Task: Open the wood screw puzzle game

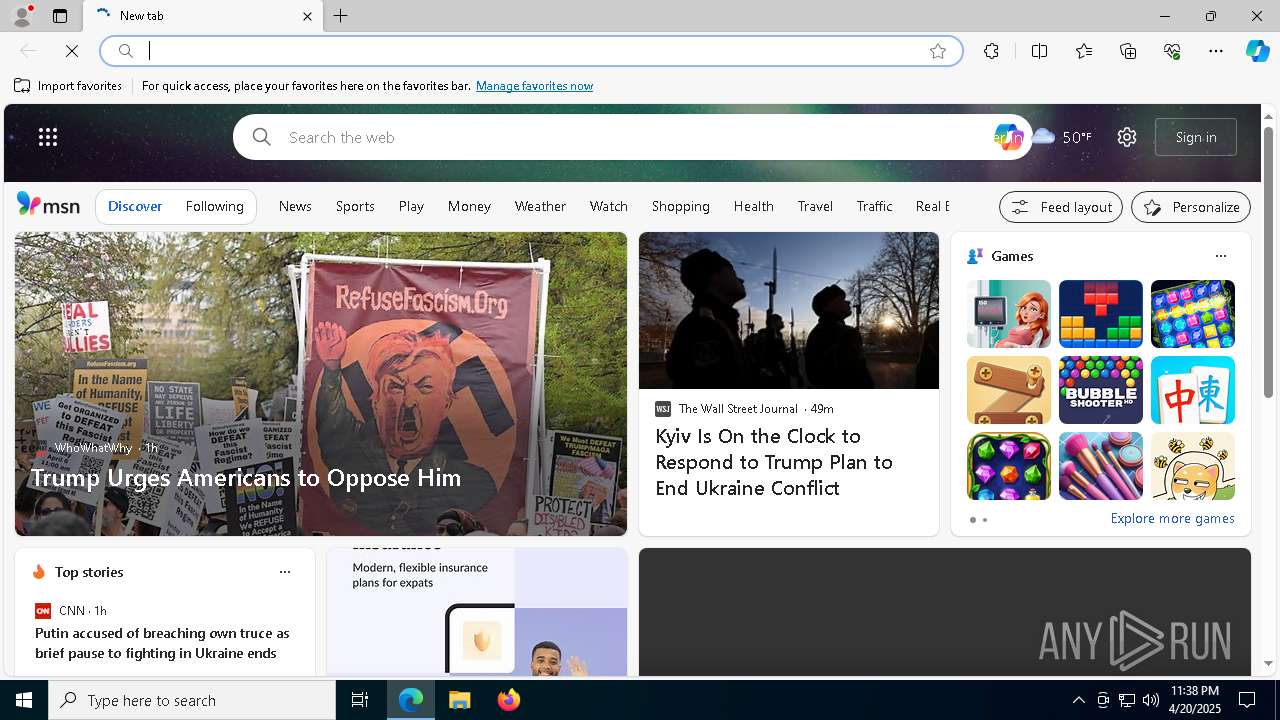Action: (x=1008, y=390)
